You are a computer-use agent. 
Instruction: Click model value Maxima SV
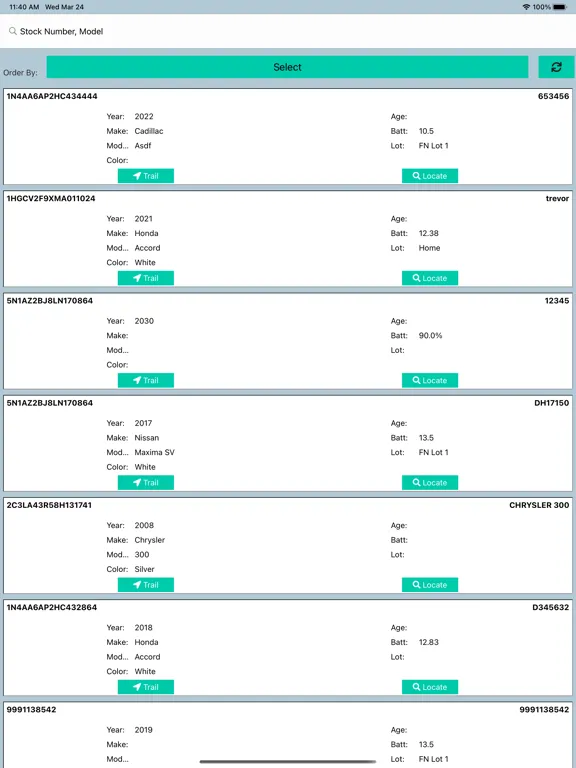[x=155, y=453]
